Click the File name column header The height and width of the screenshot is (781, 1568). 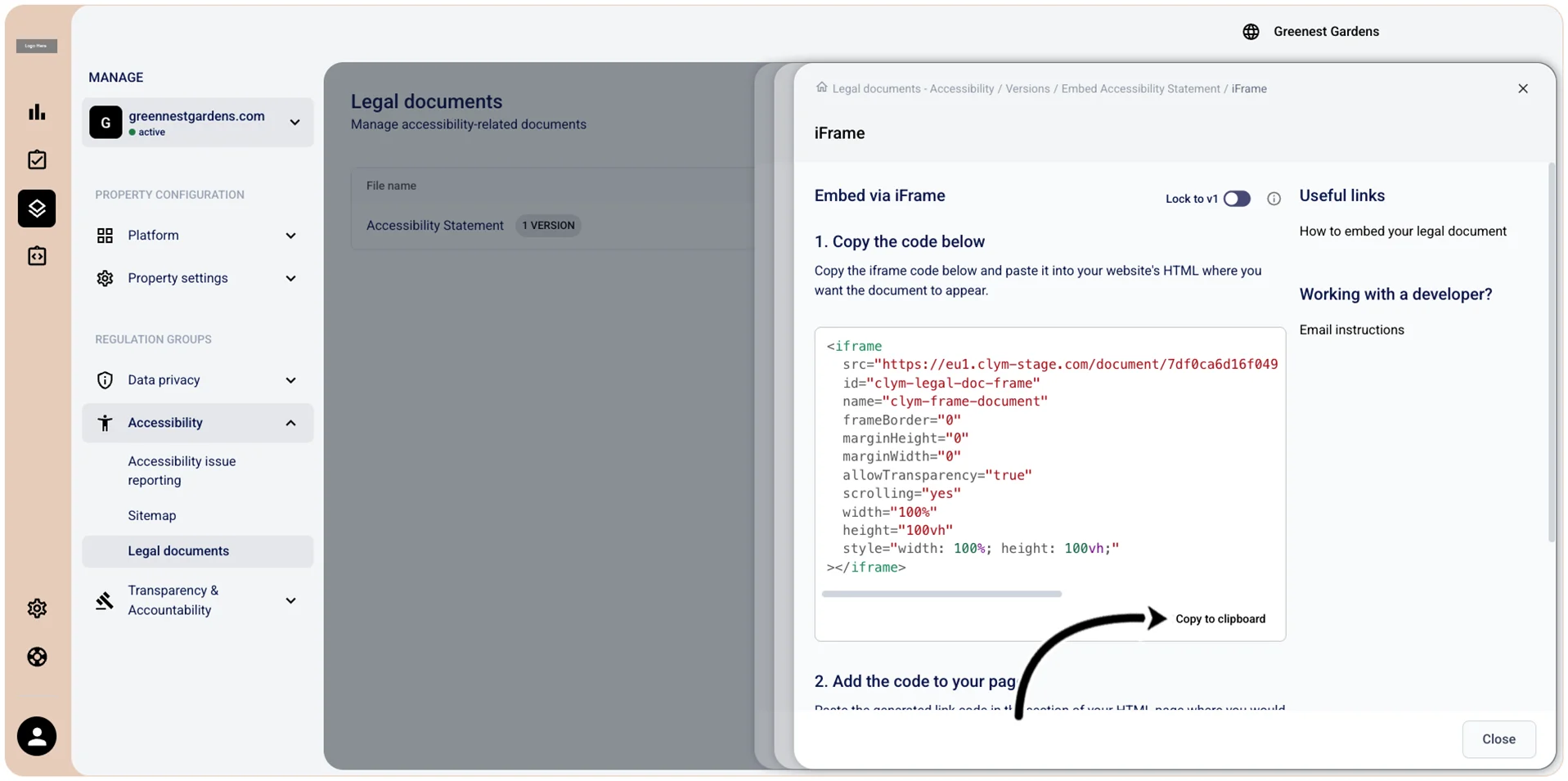(x=391, y=186)
